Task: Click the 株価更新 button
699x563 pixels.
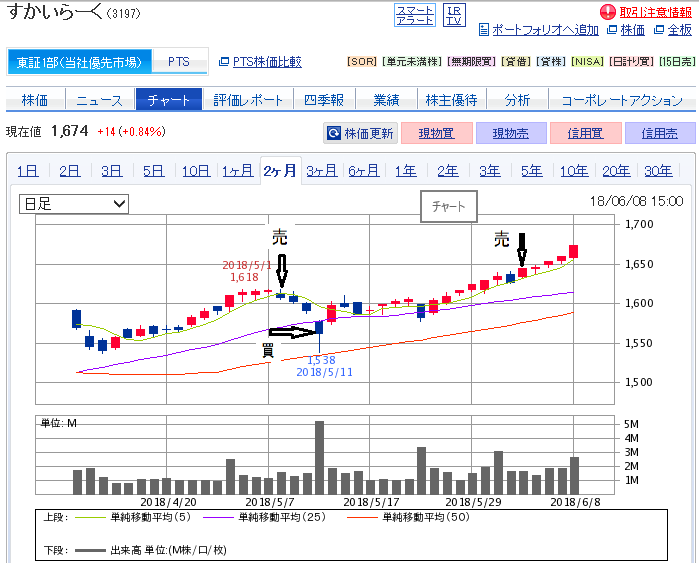Action: click(x=360, y=133)
